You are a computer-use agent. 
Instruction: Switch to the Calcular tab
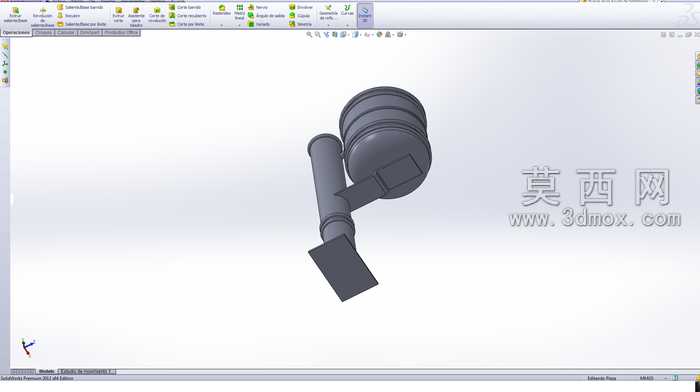coord(66,33)
